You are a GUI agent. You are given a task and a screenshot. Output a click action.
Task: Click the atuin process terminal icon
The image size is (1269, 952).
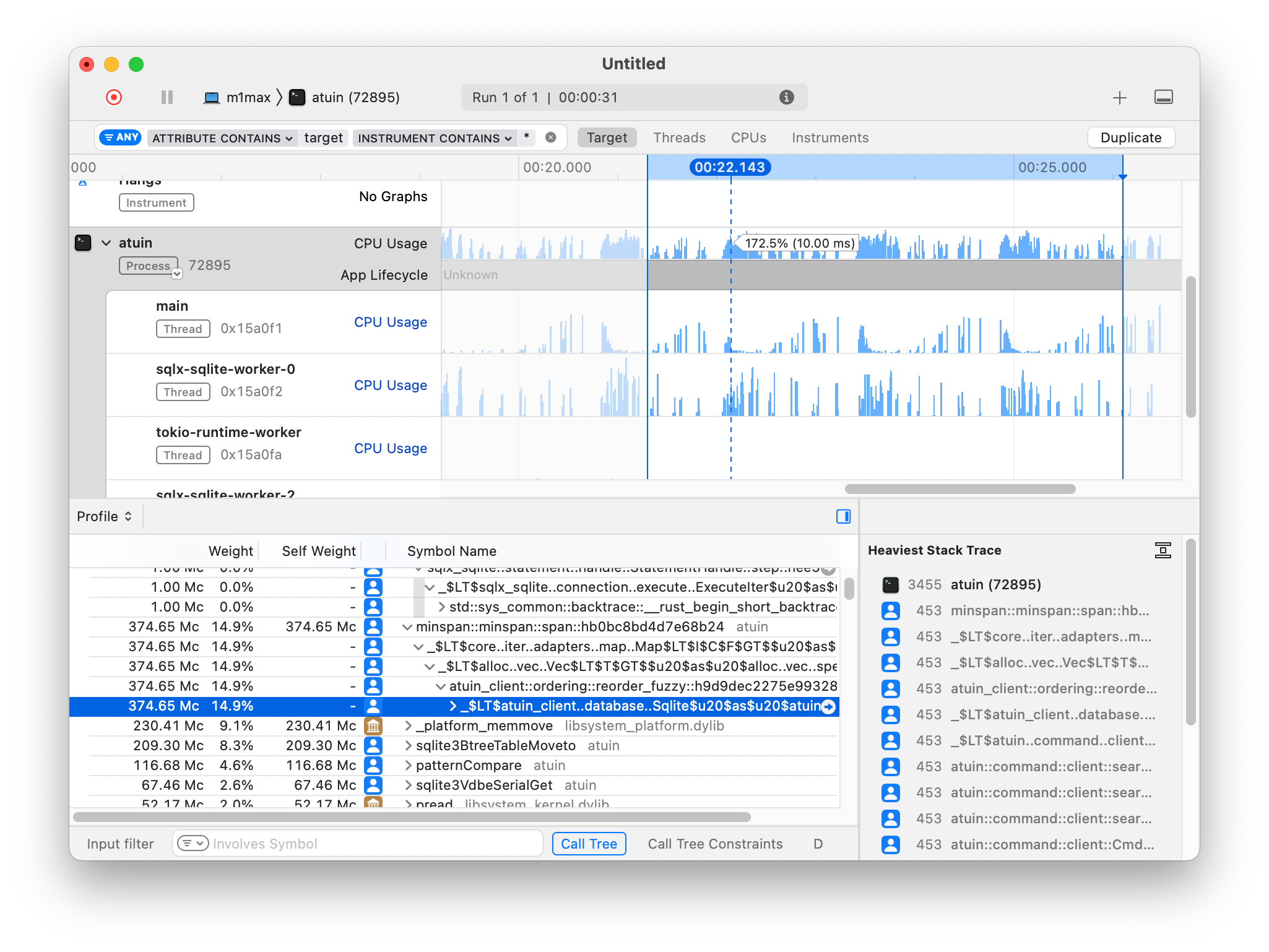(x=83, y=243)
